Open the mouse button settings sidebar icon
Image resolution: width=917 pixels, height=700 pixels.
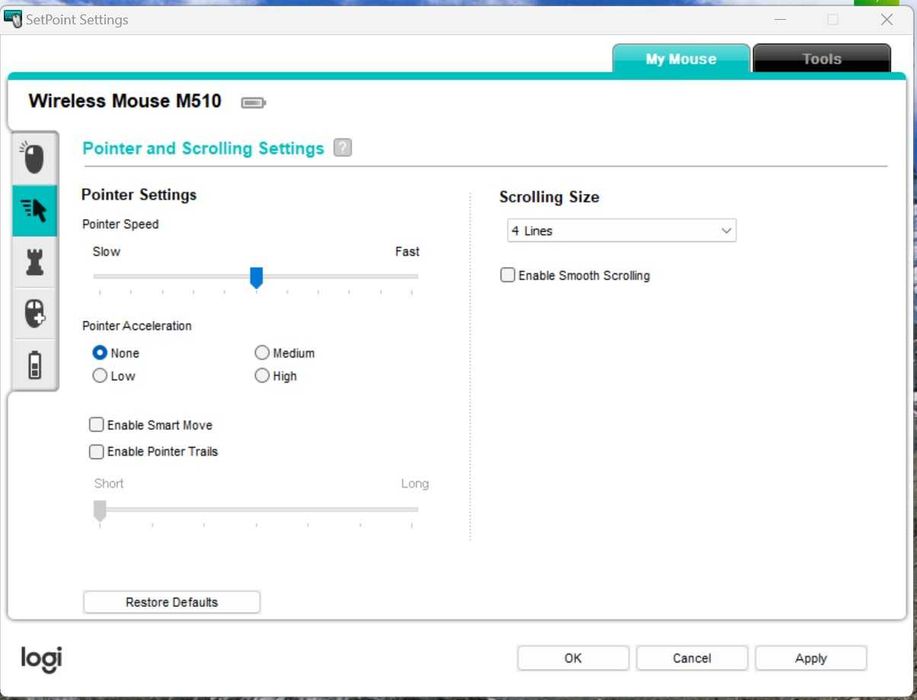coord(34,158)
